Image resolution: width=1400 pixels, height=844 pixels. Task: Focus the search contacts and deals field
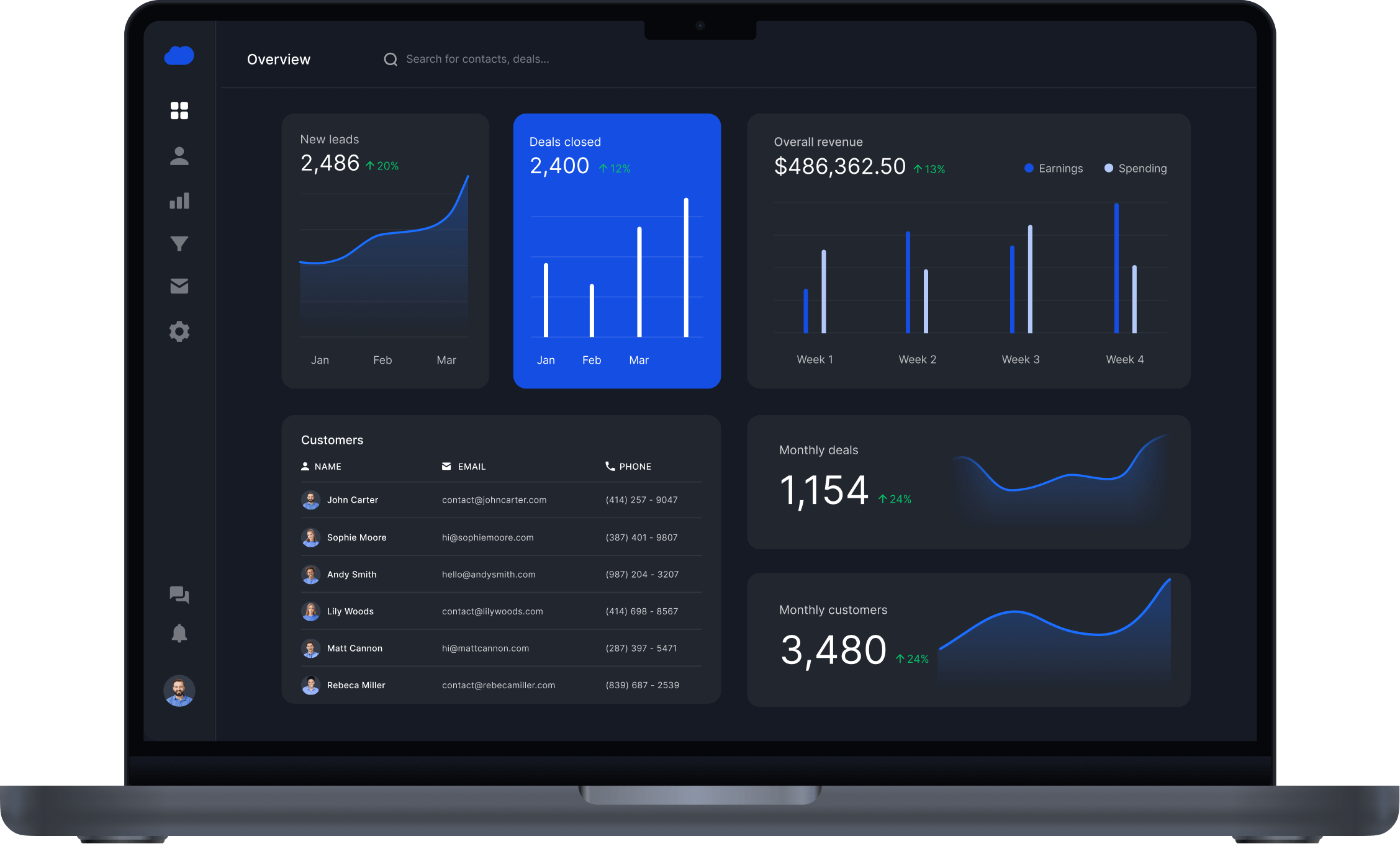477,60
